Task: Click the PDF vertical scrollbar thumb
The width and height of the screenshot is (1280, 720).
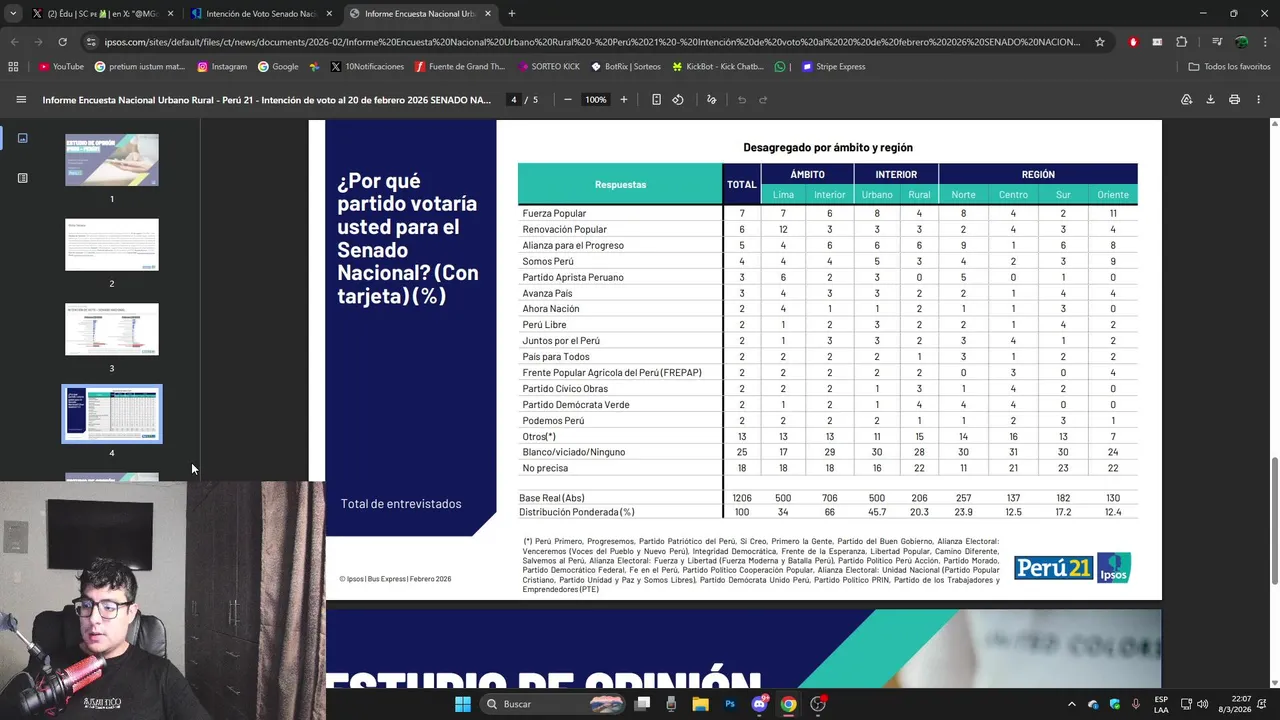Action: (1275, 520)
